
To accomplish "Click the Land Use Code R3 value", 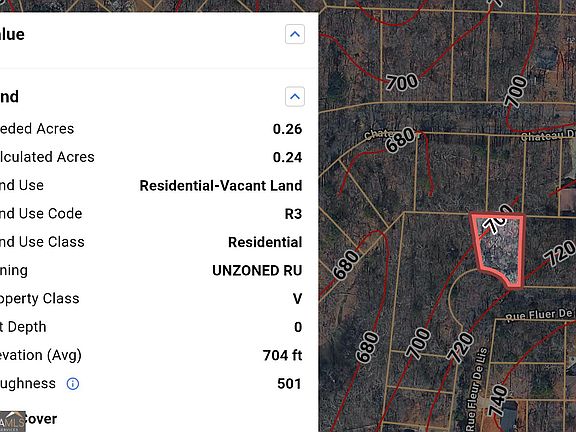I will tap(293, 214).
